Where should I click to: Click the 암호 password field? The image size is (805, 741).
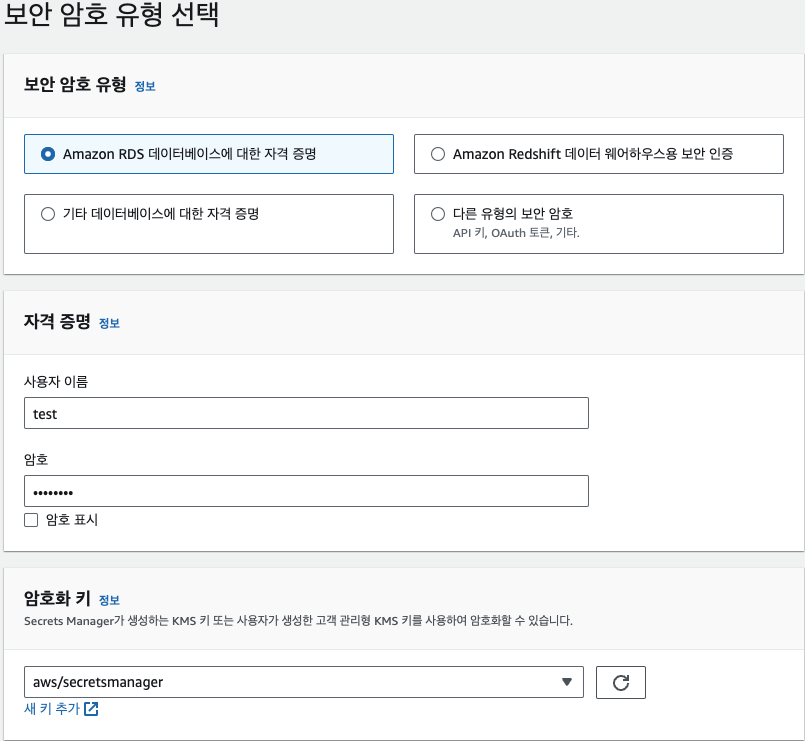tap(306, 491)
